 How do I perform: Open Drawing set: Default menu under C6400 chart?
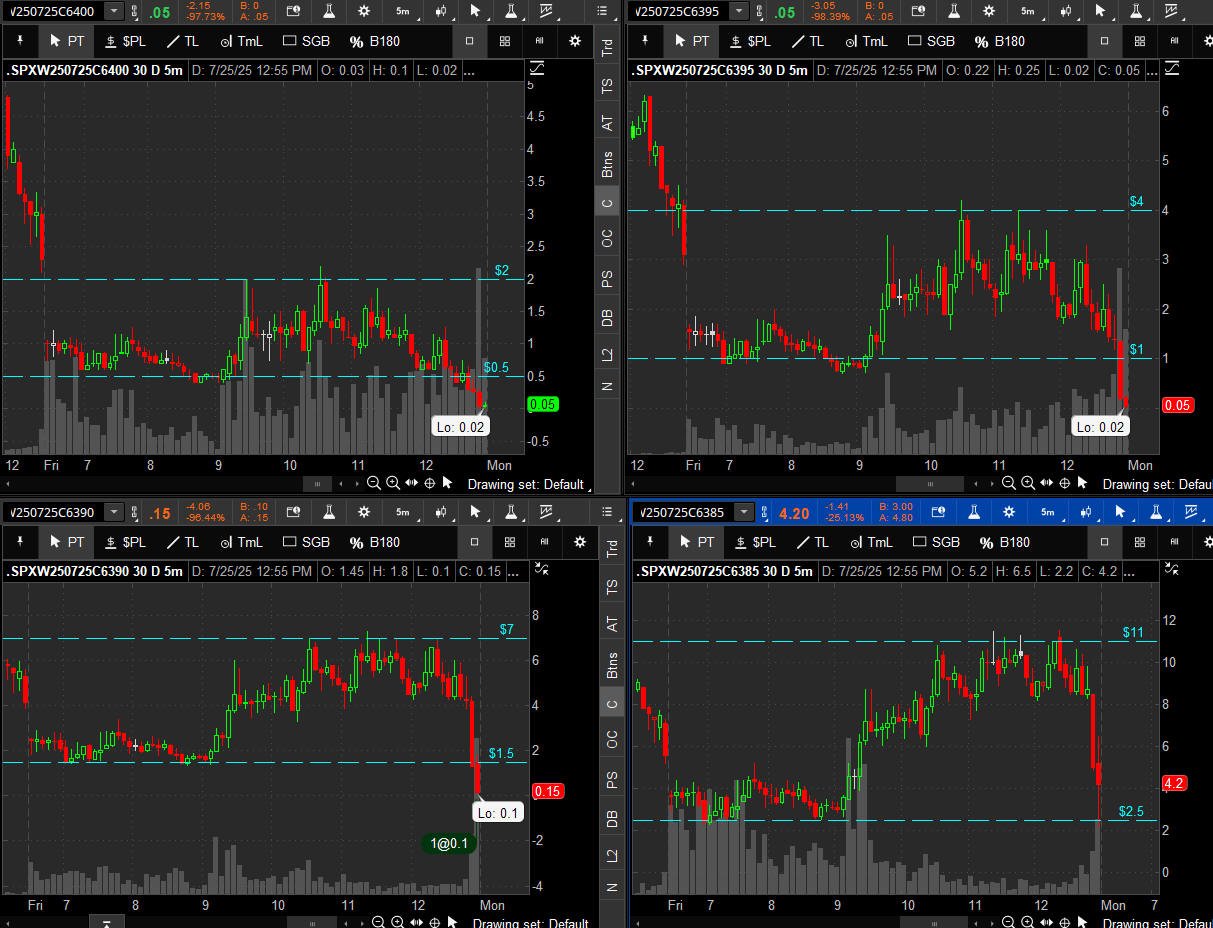[x=525, y=484]
